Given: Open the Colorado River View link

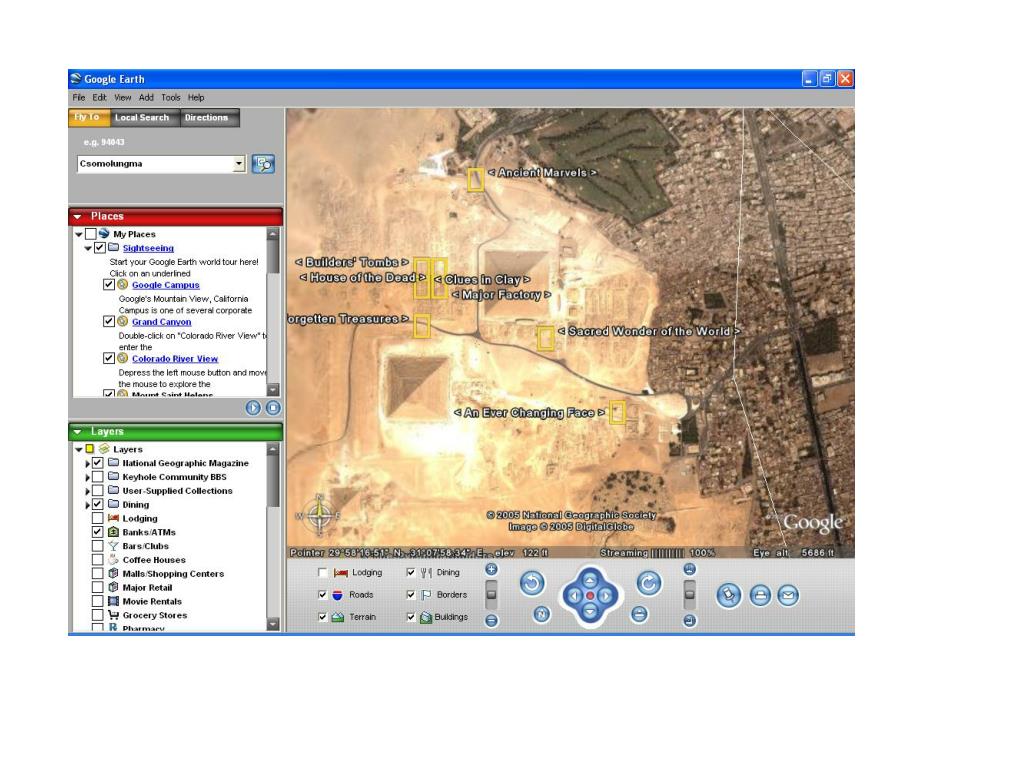Looking at the screenshot, I should click(x=175, y=359).
